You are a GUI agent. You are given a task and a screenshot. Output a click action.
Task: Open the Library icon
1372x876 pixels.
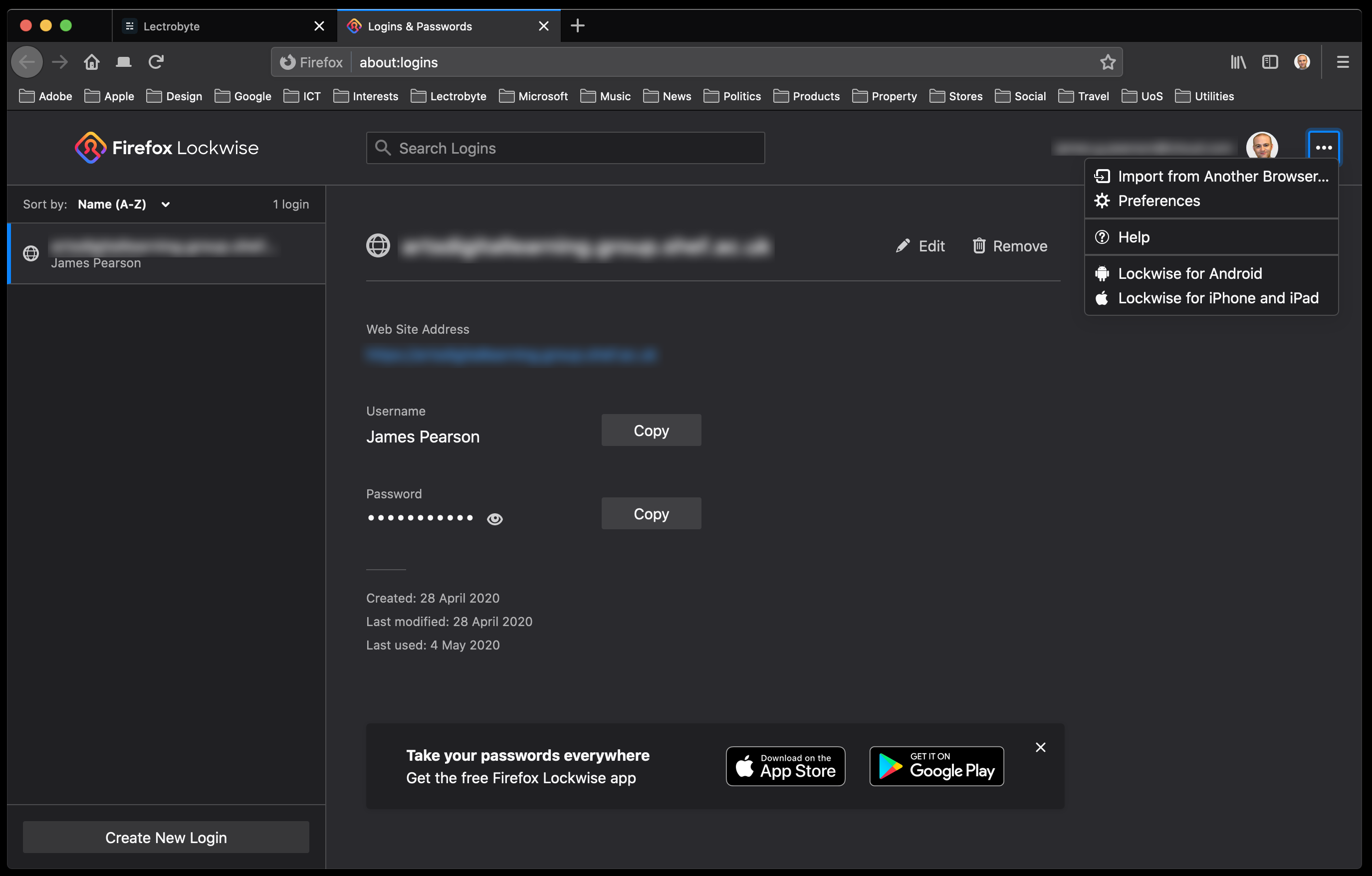pos(1238,62)
